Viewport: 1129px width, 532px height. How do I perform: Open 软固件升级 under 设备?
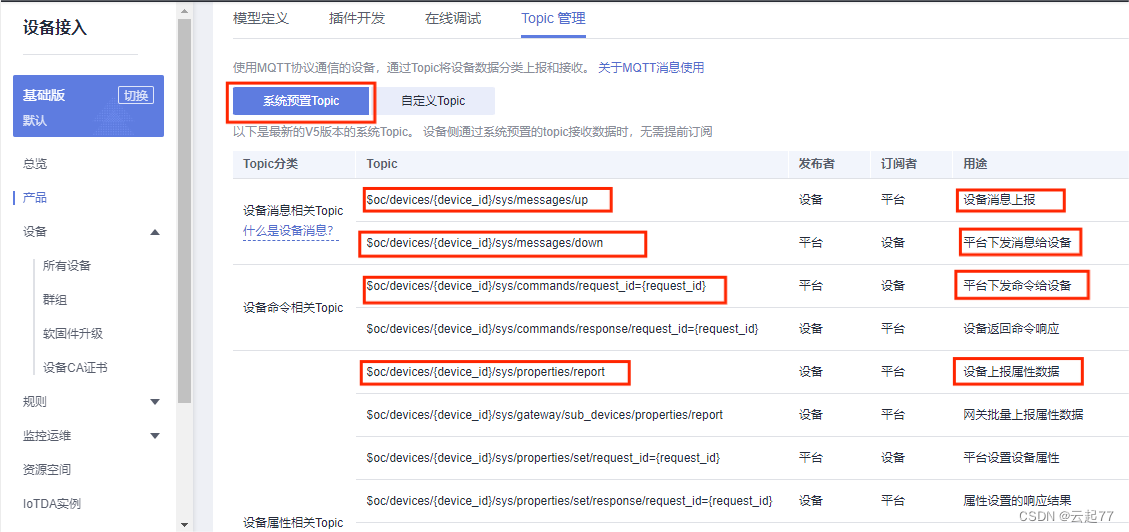[x=73, y=333]
